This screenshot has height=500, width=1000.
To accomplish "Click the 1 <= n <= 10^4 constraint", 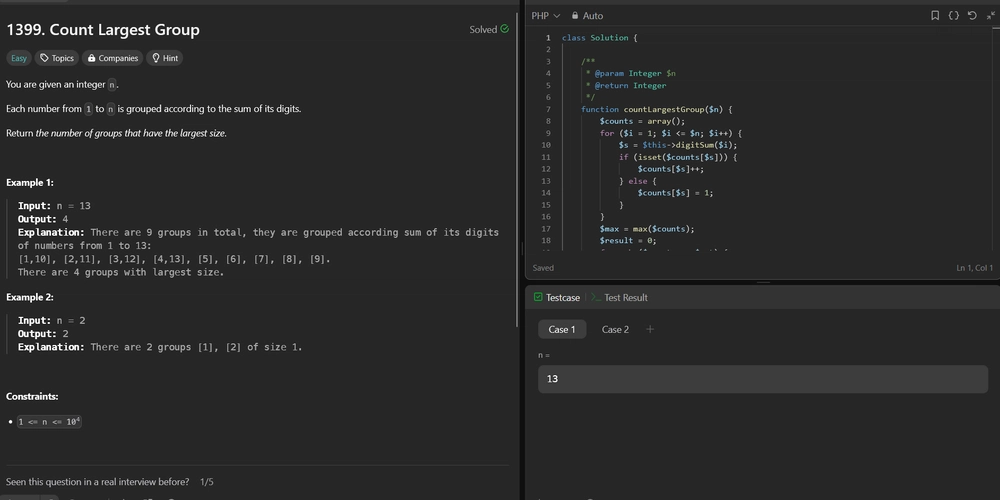I will (x=50, y=422).
